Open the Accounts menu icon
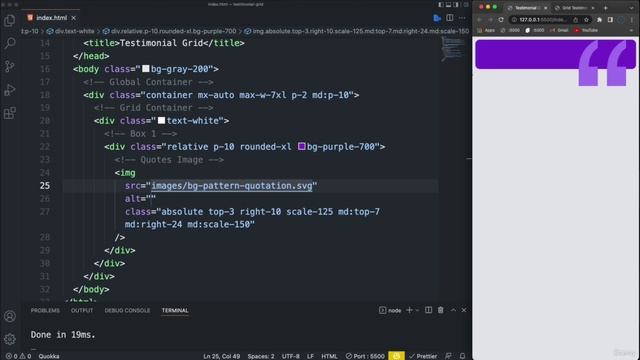 click(10, 316)
